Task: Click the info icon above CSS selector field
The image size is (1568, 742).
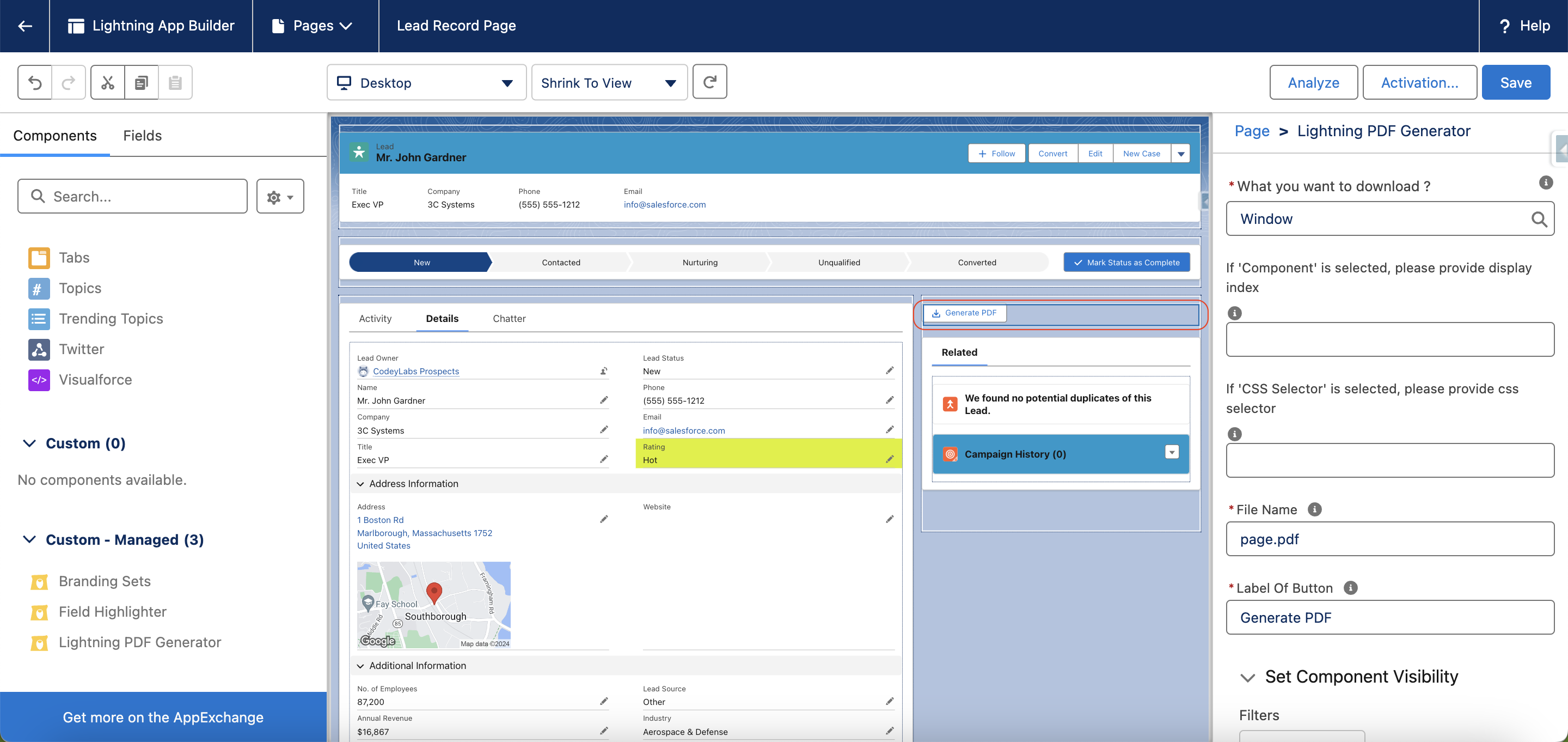Action: point(1234,434)
